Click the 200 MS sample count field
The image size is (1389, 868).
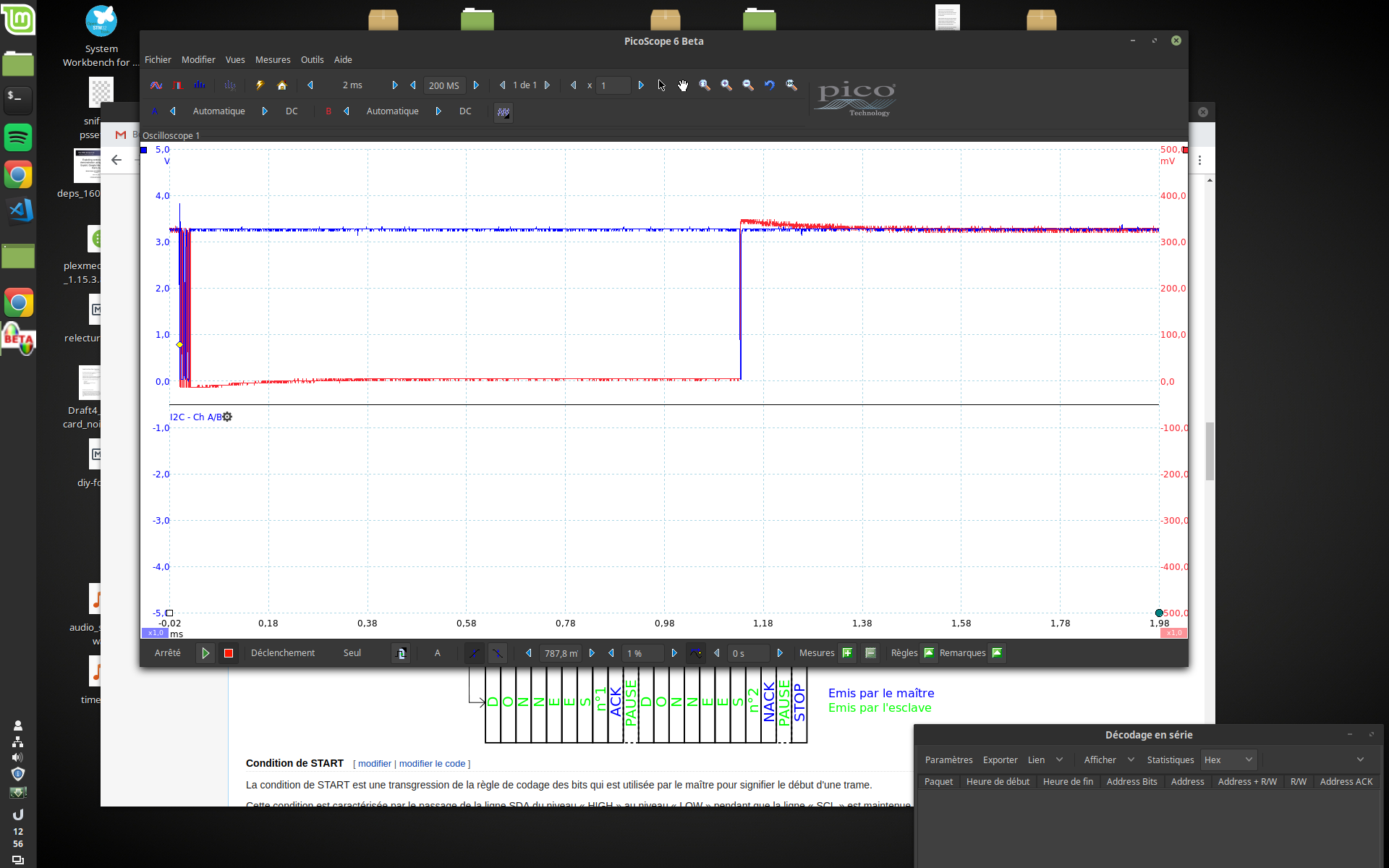pyautogui.click(x=443, y=85)
